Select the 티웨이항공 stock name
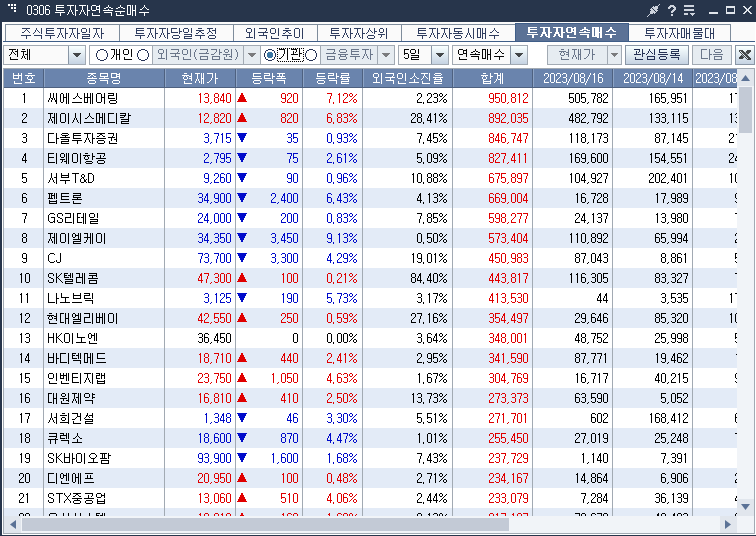756x536 pixels. coord(77,159)
